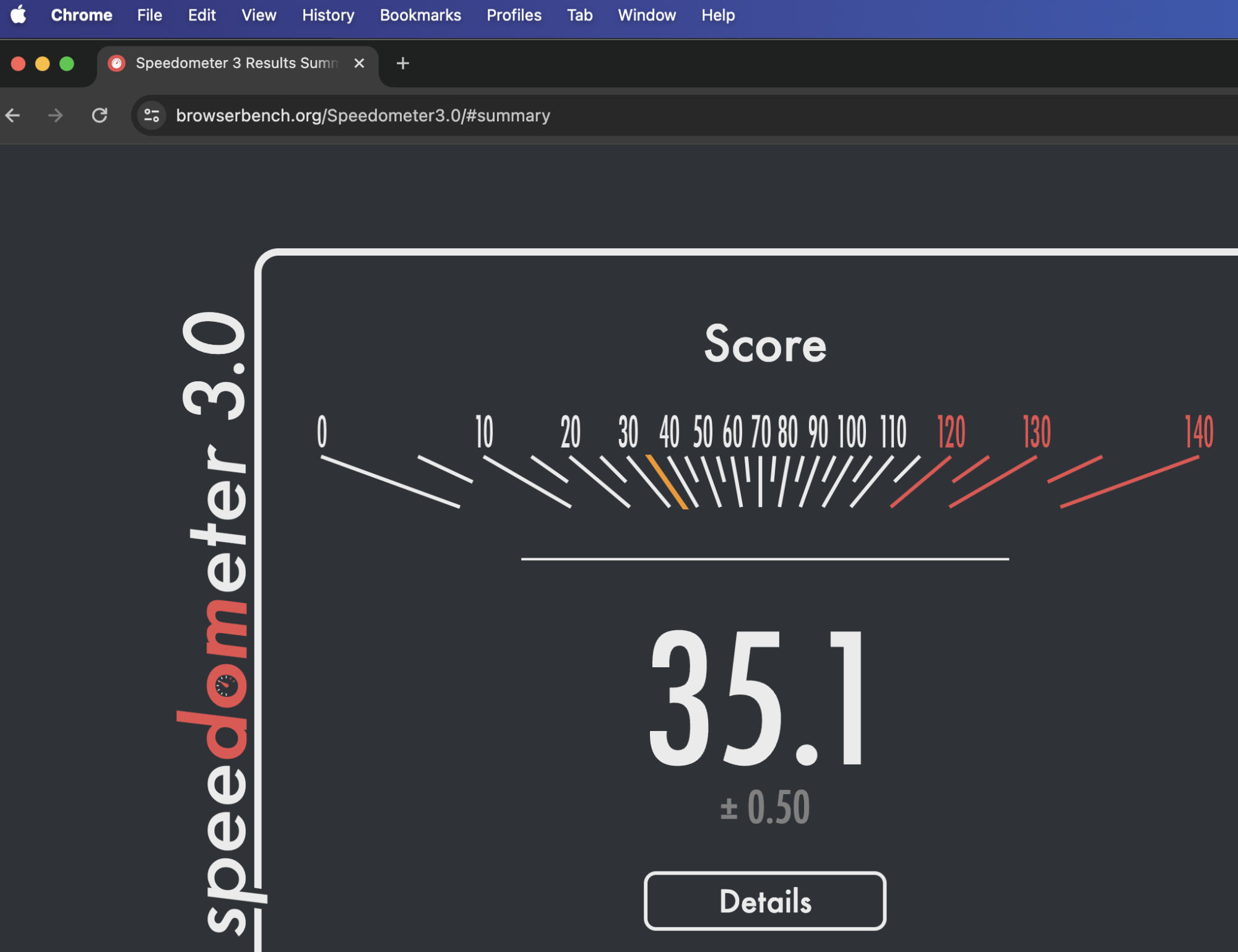Open the Profiles menu
The height and width of the screenshot is (952, 1238).
point(514,15)
